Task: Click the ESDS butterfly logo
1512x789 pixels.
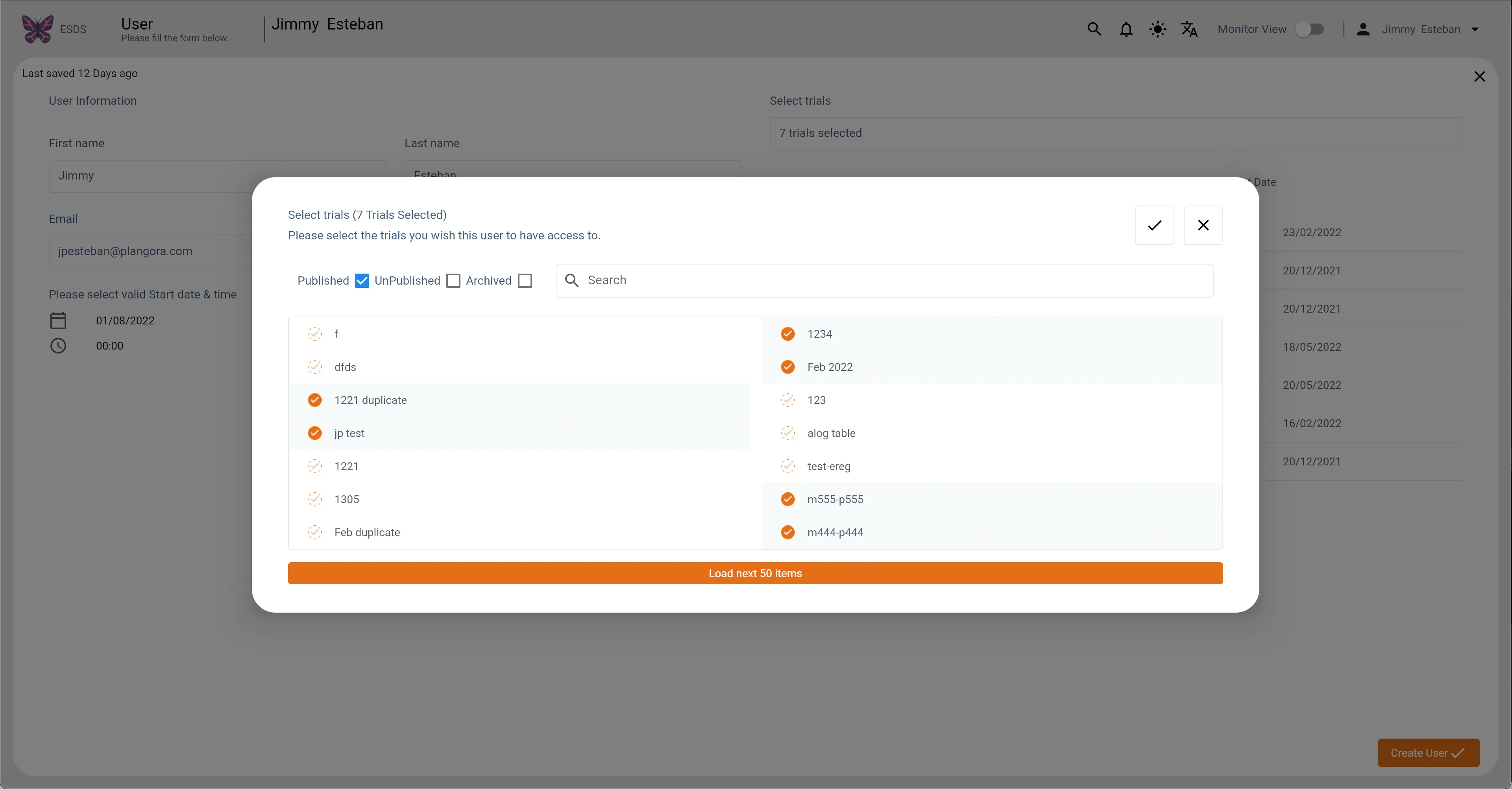Action: point(37,30)
